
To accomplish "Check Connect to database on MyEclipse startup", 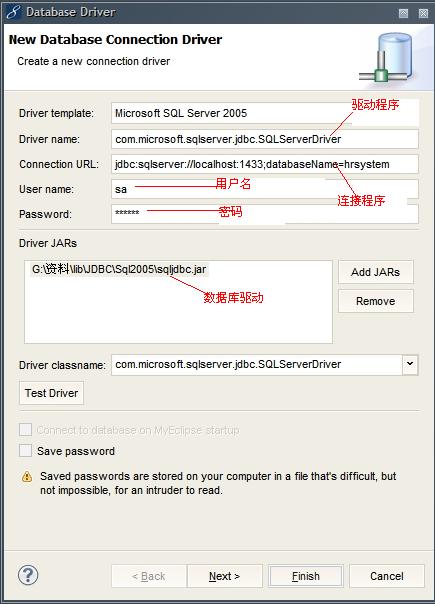I will (25, 429).
